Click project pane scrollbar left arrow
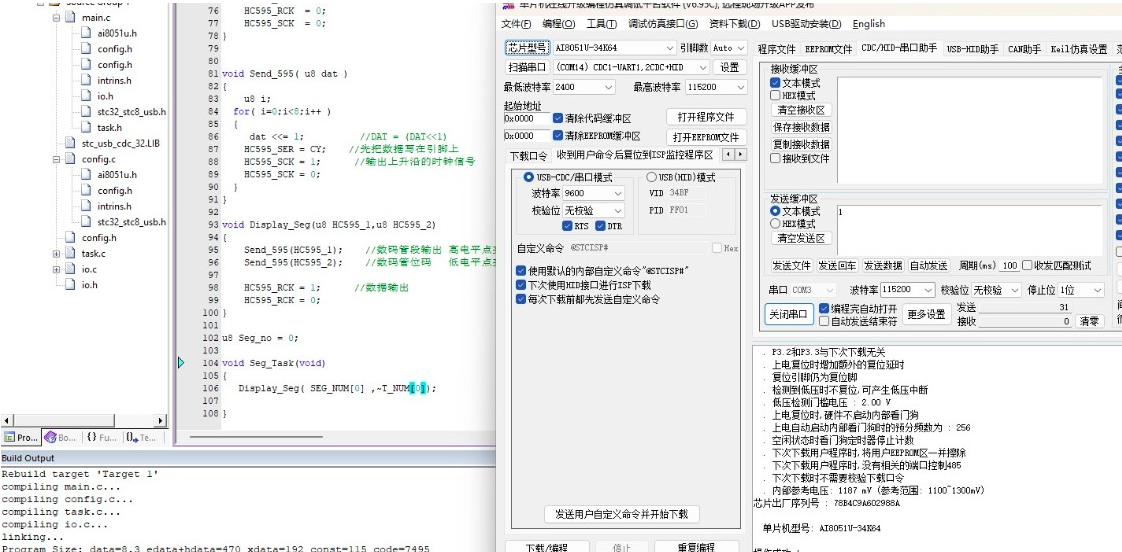 pos(6,421)
